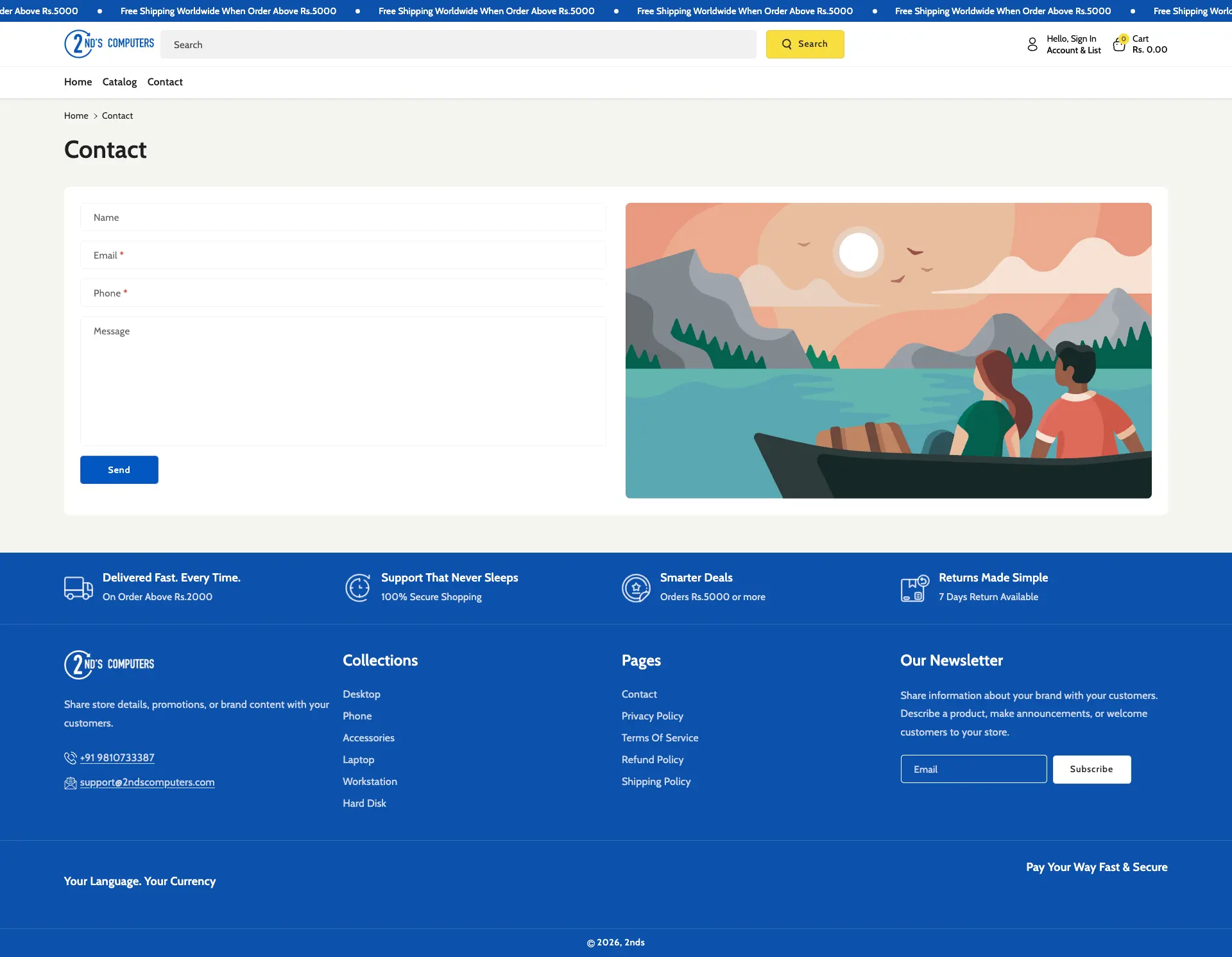The width and height of the screenshot is (1232, 957).
Task: Click the email envelope icon in footer
Action: (x=71, y=782)
